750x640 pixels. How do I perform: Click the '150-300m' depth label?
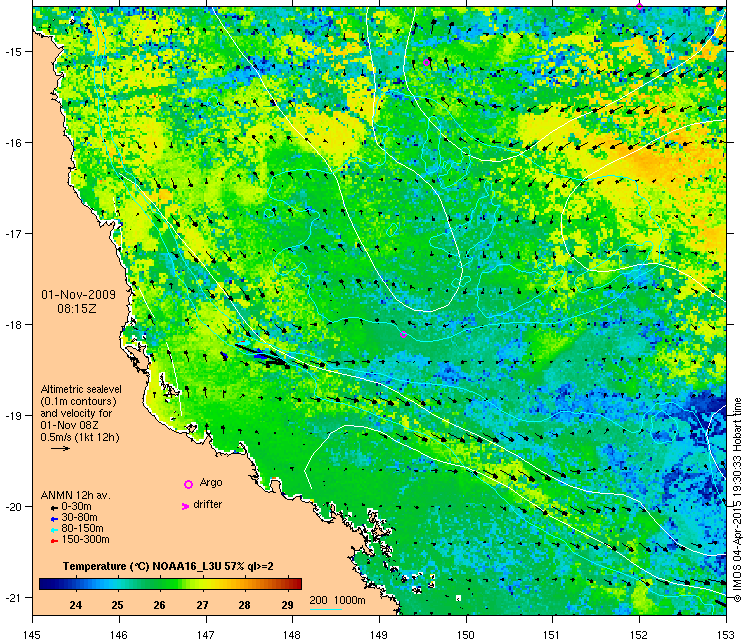85,540
